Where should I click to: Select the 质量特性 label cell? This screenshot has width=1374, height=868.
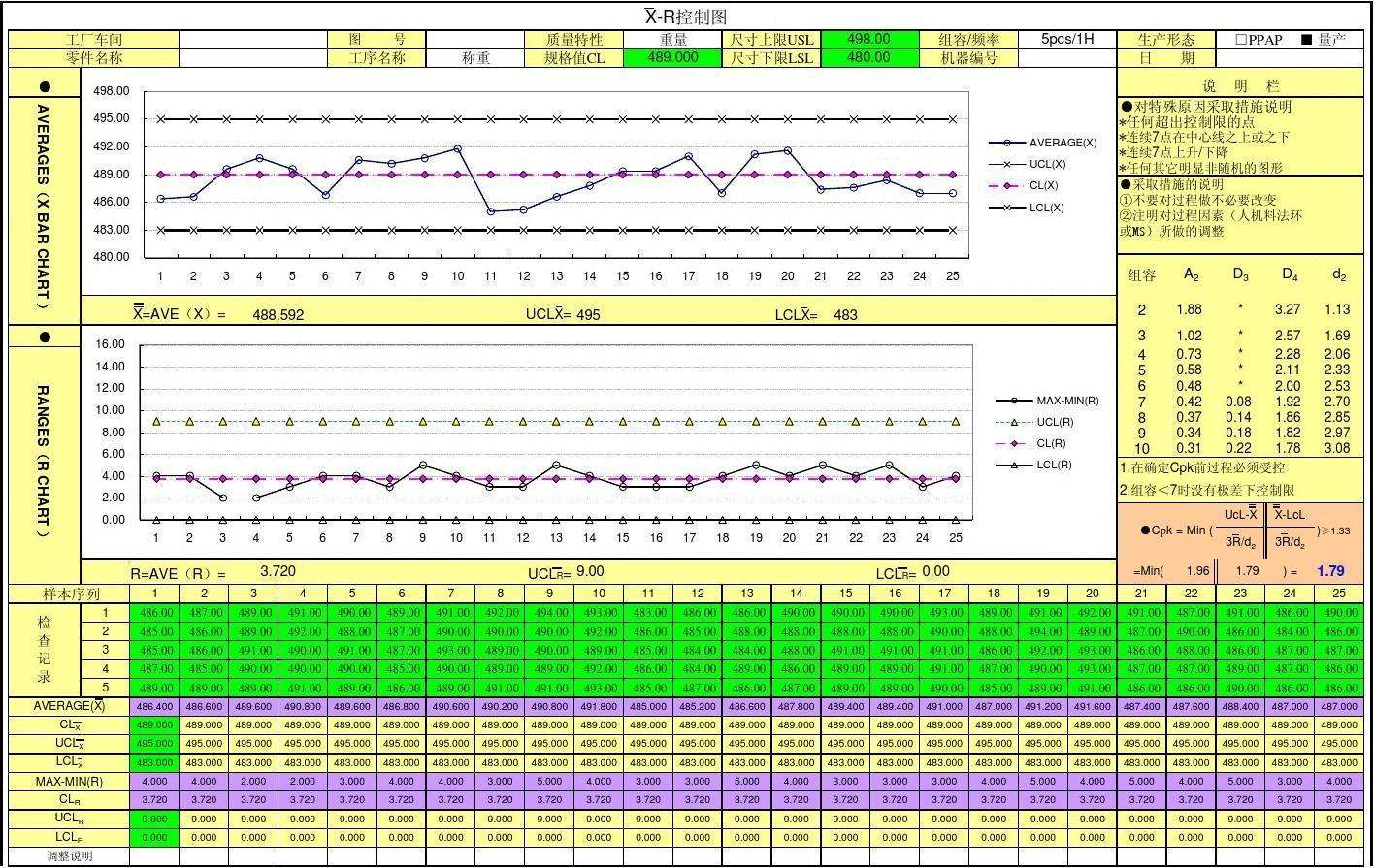573,40
